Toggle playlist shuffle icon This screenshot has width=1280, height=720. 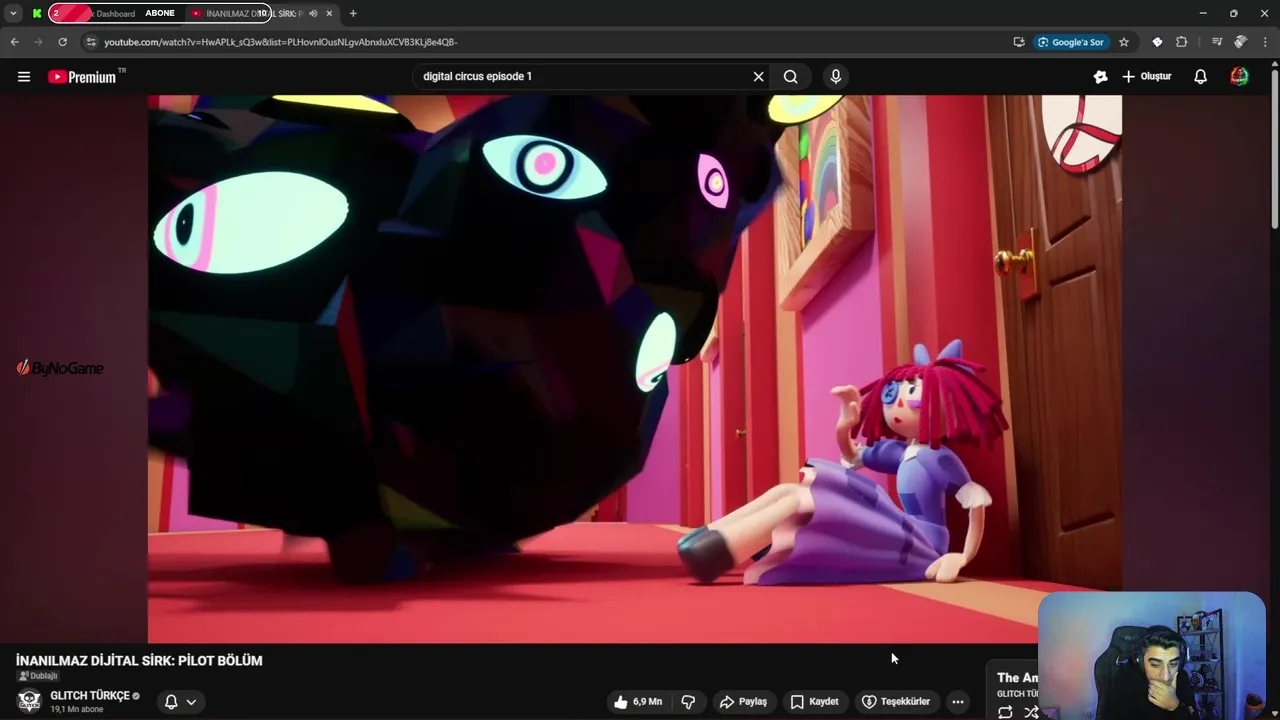click(x=1031, y=712)
